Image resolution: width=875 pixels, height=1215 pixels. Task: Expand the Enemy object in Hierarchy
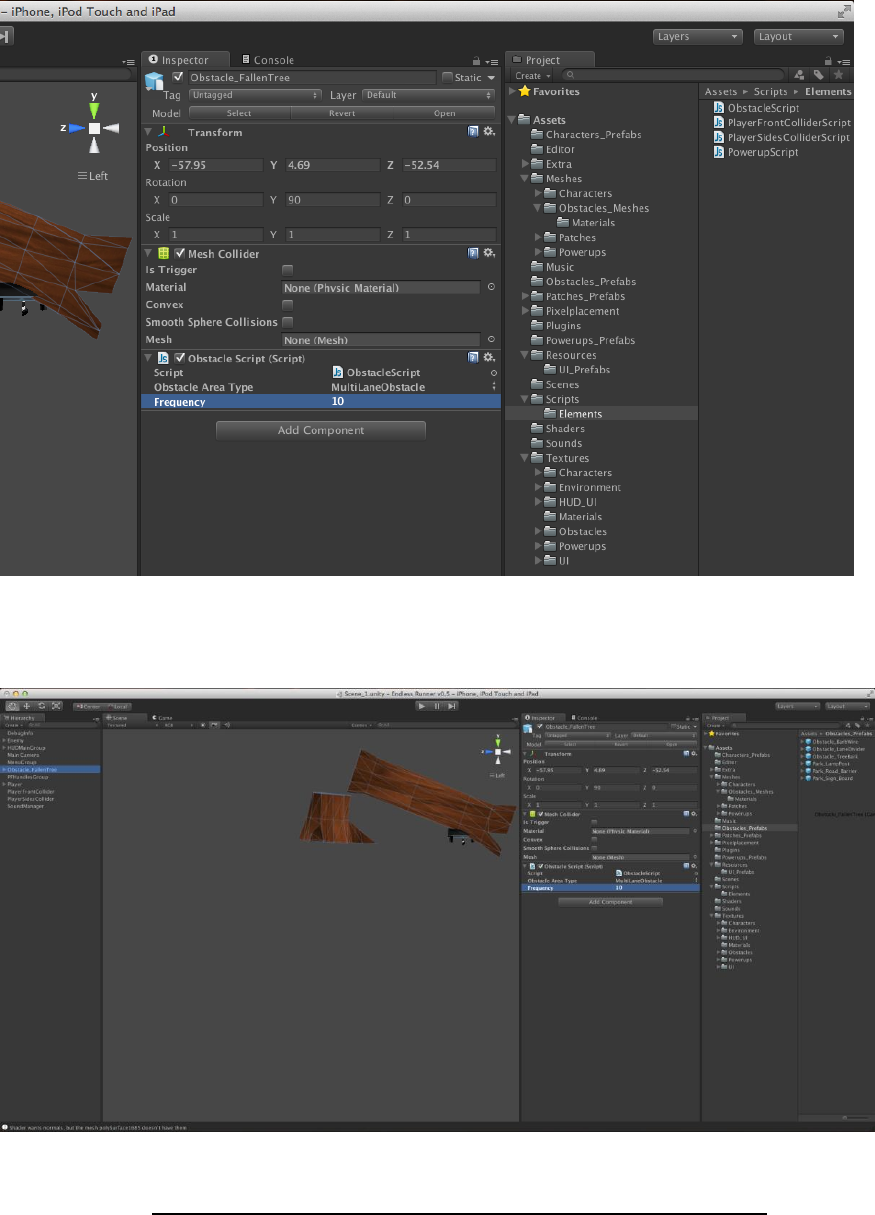(x=4, y=740)
